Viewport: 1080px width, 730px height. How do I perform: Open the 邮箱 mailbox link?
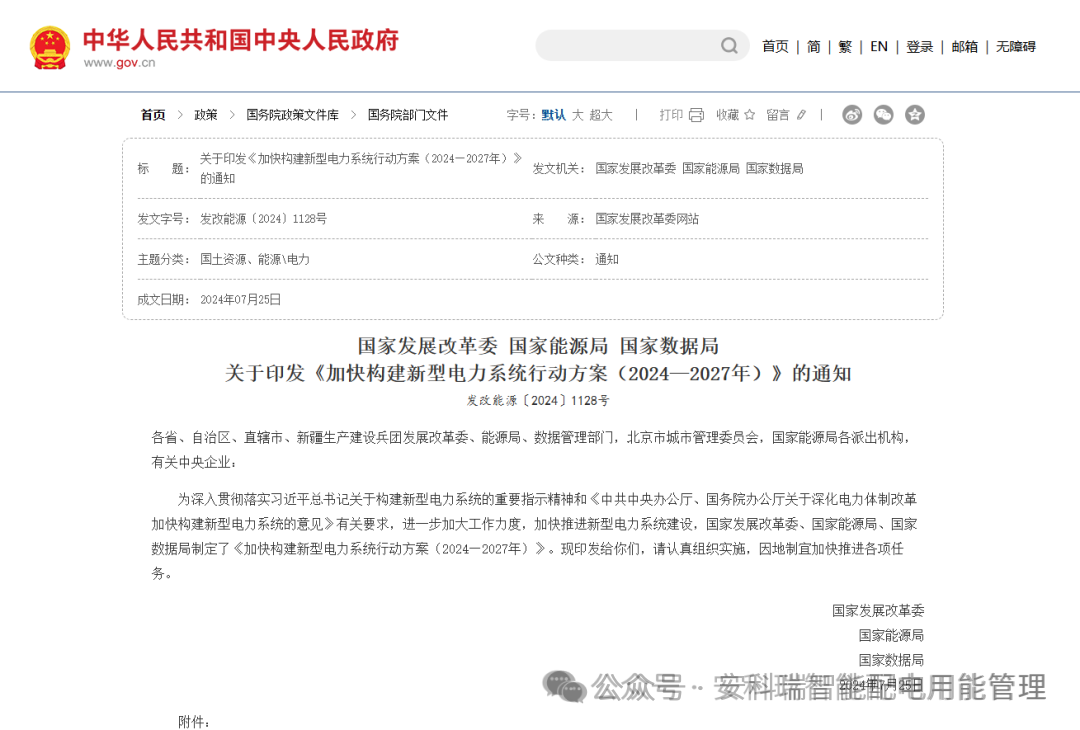964,46
